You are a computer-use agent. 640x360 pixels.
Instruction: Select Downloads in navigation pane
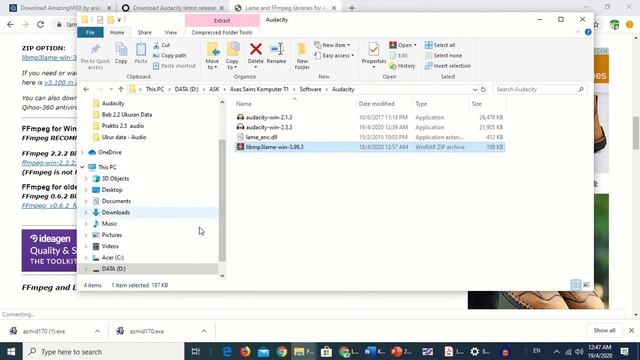tap(116, 213)
